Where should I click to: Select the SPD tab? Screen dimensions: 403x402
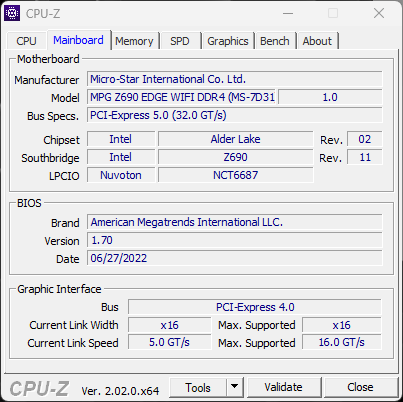coord(180,41)
